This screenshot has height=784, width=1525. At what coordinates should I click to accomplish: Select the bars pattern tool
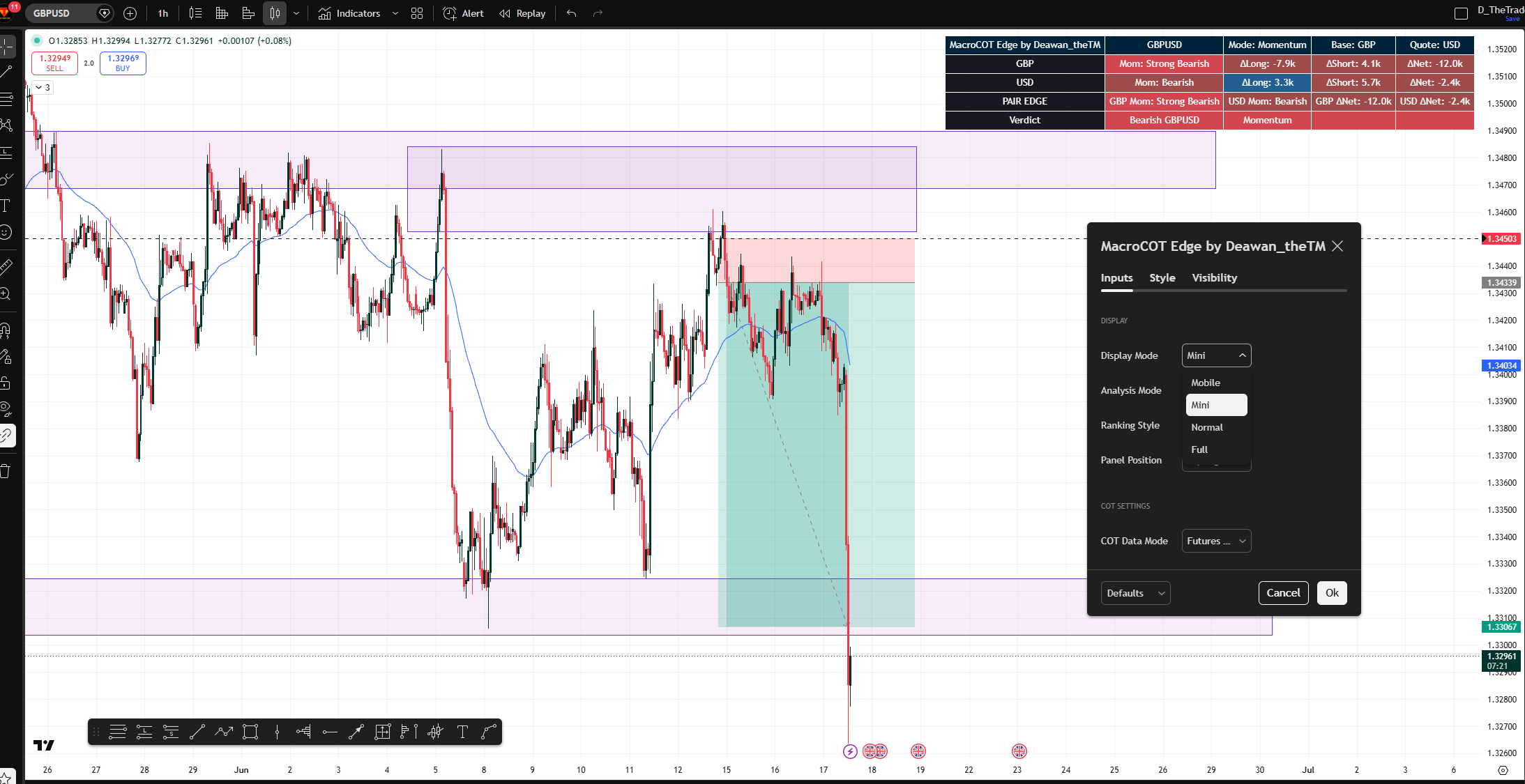click(x=435, y=732)
